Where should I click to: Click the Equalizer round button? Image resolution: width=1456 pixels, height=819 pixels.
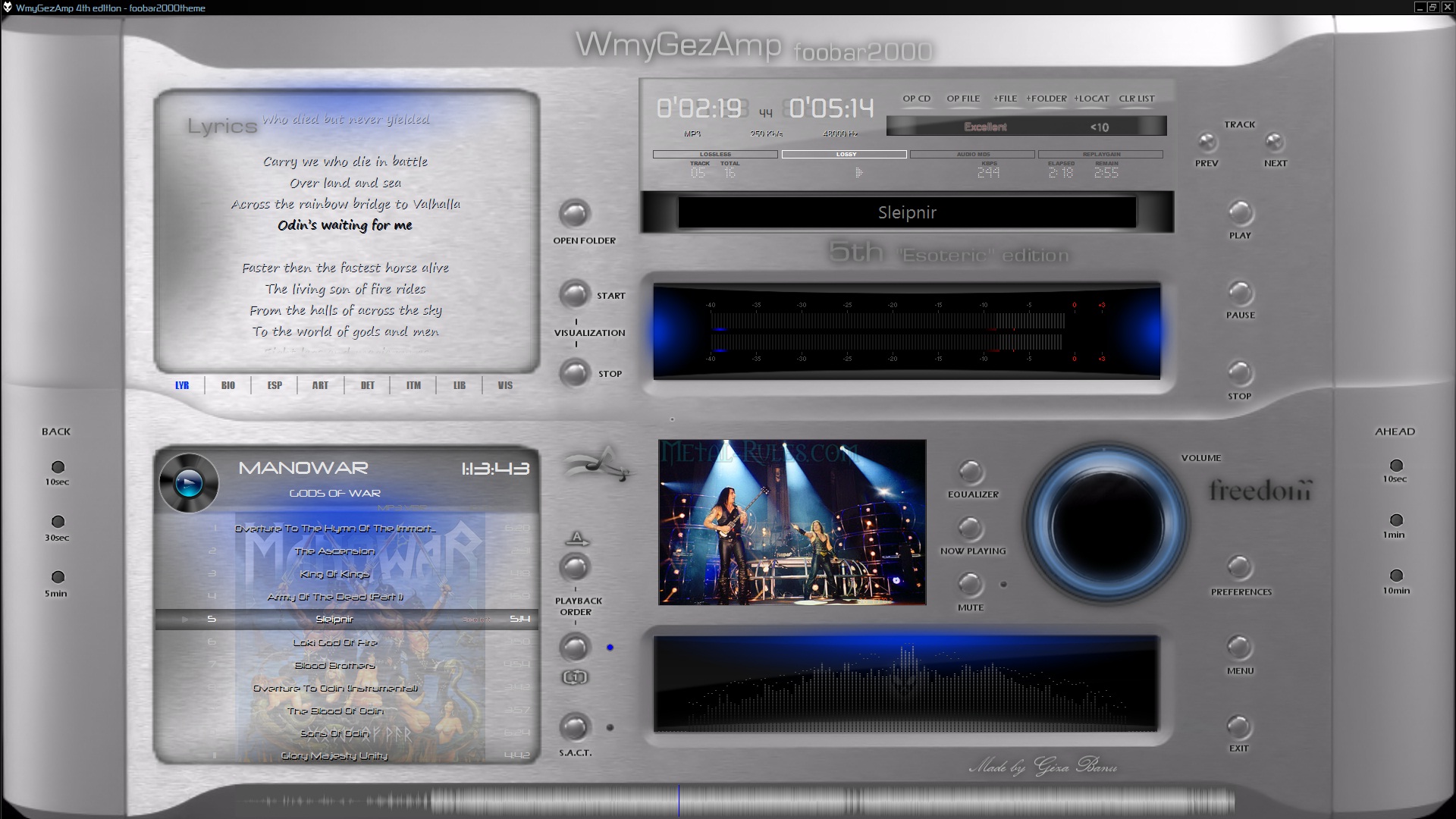click(971, 472)
